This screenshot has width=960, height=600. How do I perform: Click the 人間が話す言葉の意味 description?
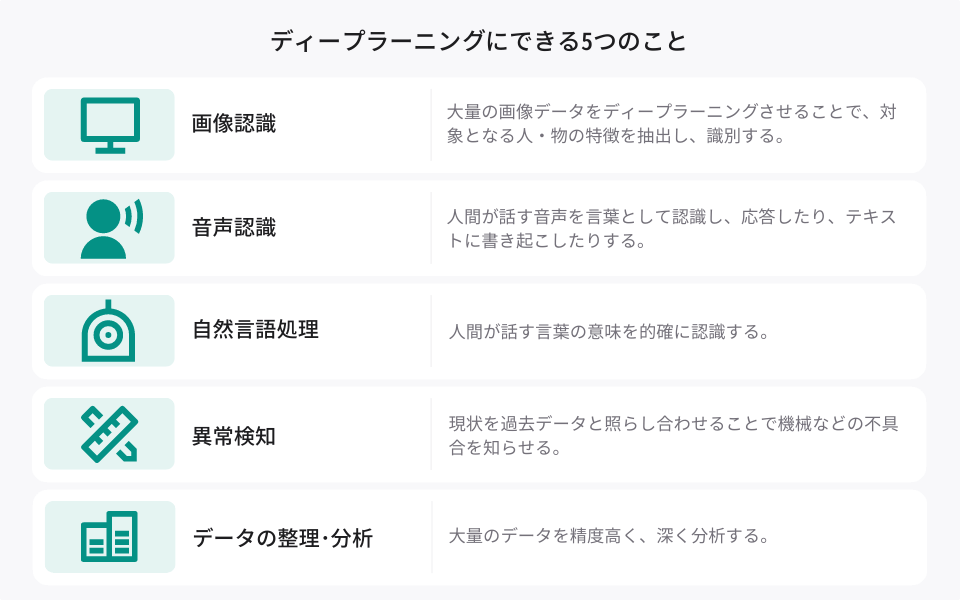pos(609,332)
